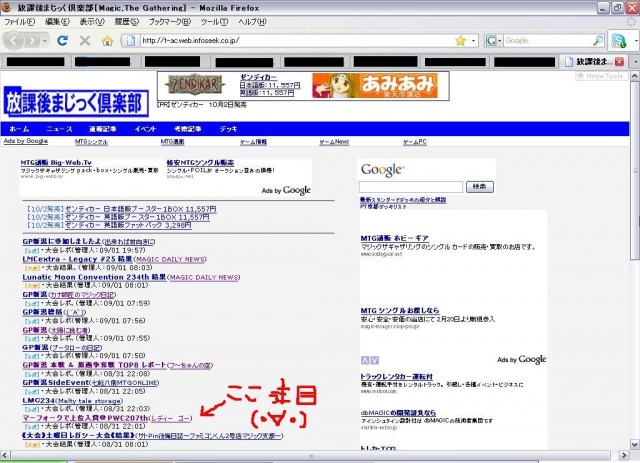Viewport: 640px width, 463px height.
Task: Click the 検索 search button
Action: point(480,187)
